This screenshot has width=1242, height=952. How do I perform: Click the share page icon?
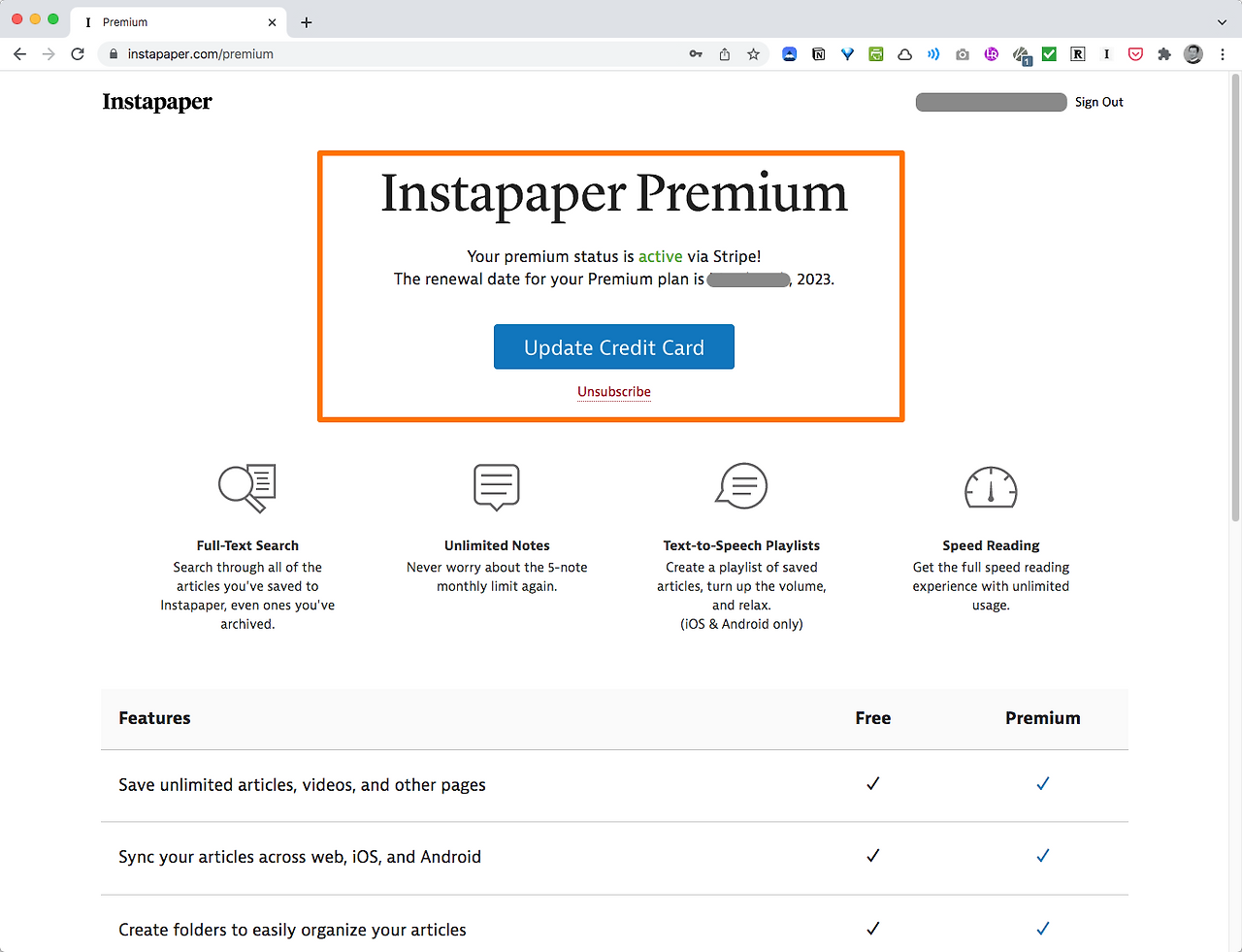725,54
